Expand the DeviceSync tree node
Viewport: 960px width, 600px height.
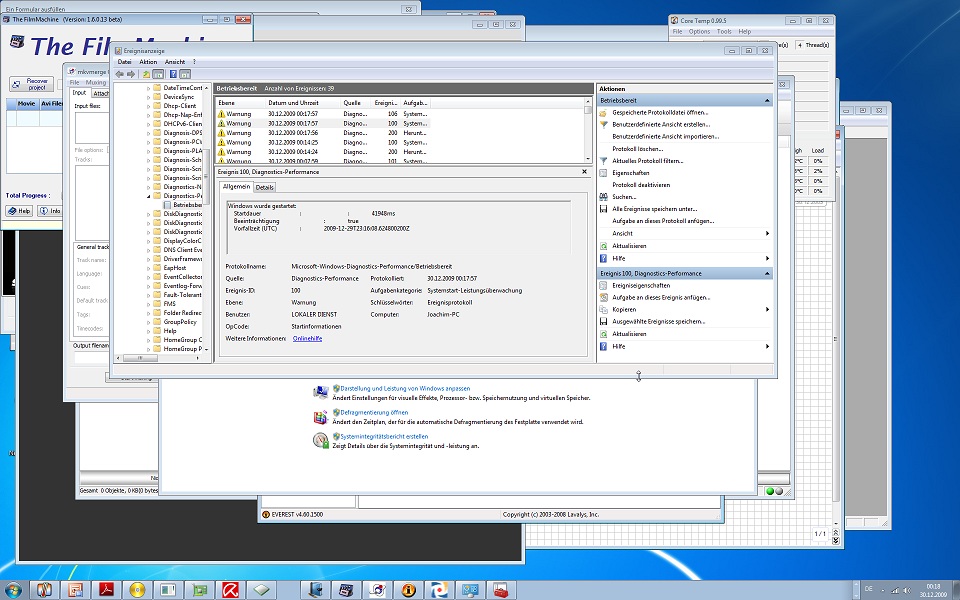click(148, 97)
